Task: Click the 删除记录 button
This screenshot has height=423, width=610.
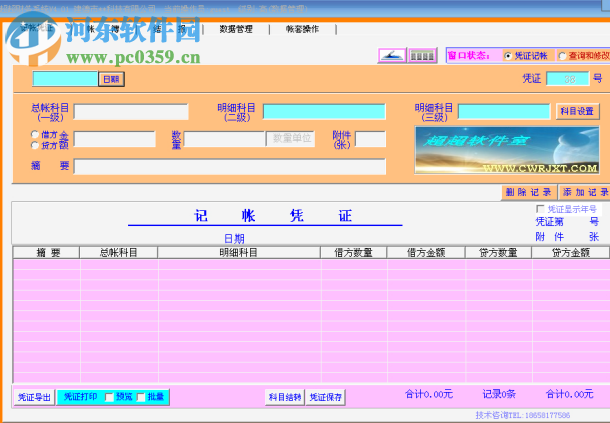Action: tap(528, 192)
